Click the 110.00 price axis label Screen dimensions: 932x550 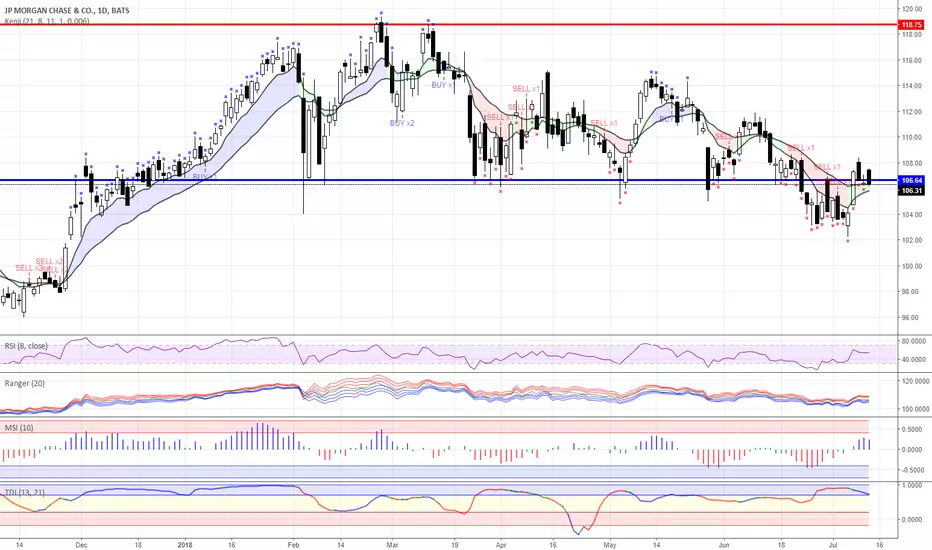pos(912,137)
